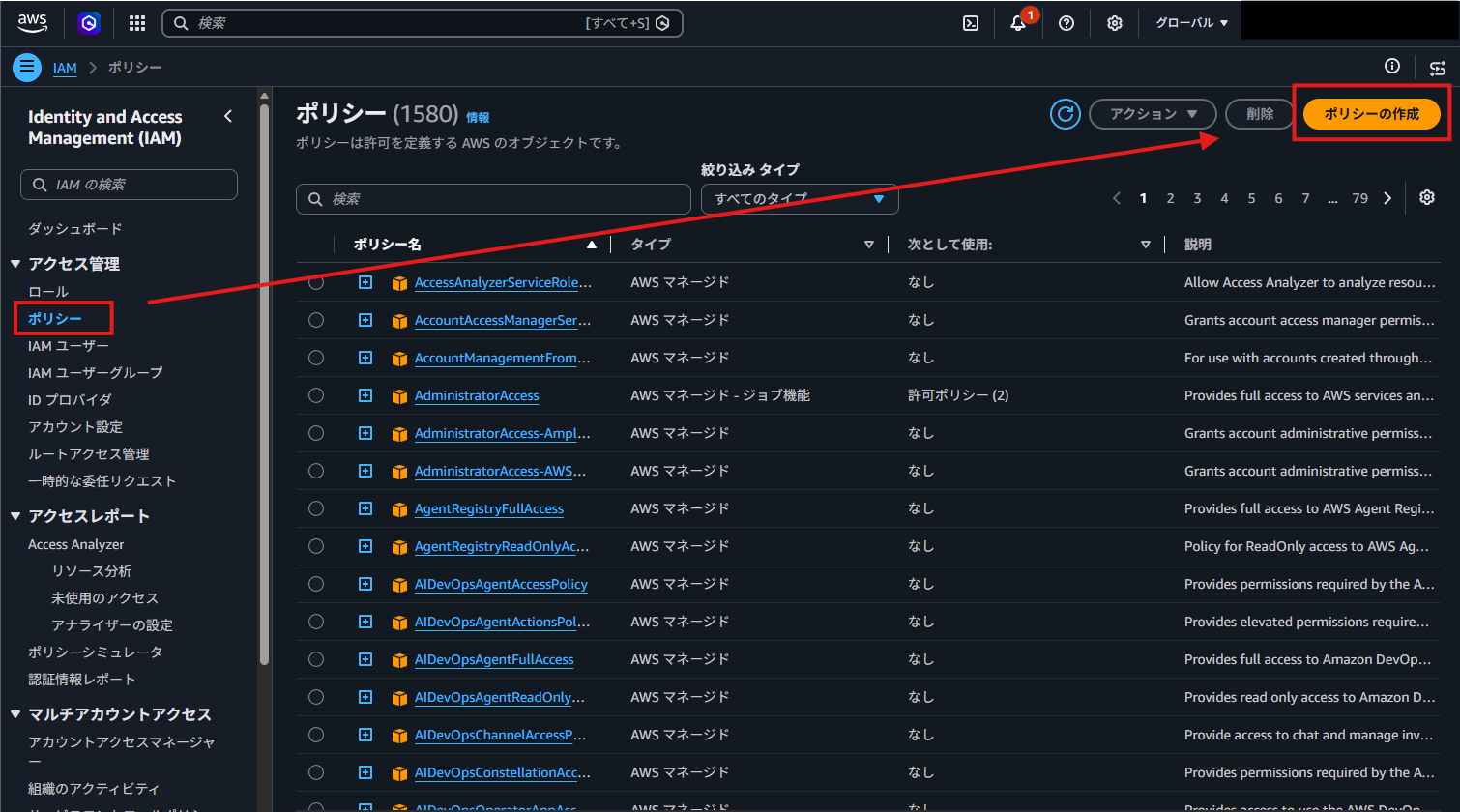Image resolution: width=1460 pixels, height=812 pixels.
Task: Click the purple hexagon icon beside AWS logo
Action: point(89,23)
